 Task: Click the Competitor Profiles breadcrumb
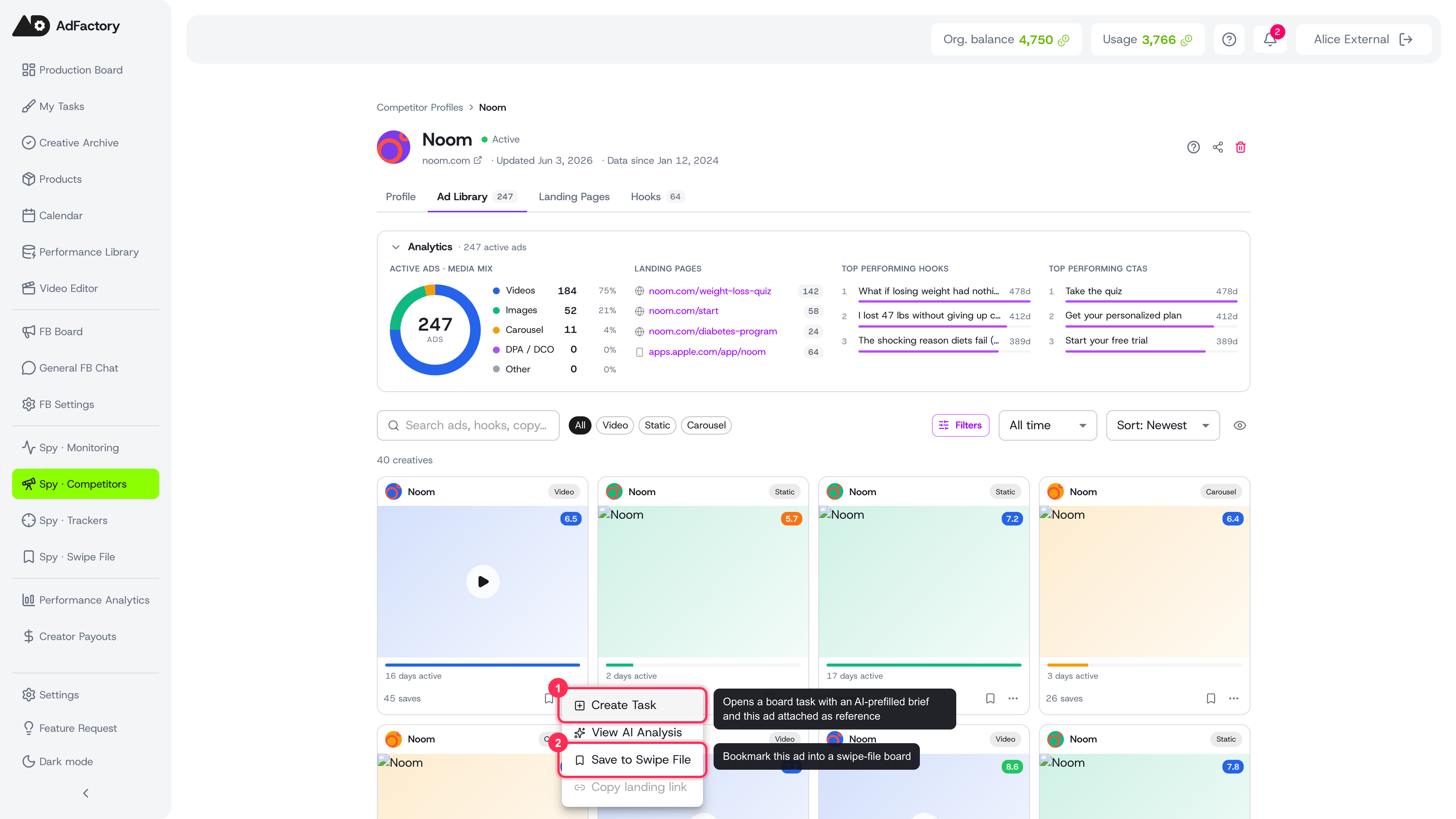pos(419,107)
